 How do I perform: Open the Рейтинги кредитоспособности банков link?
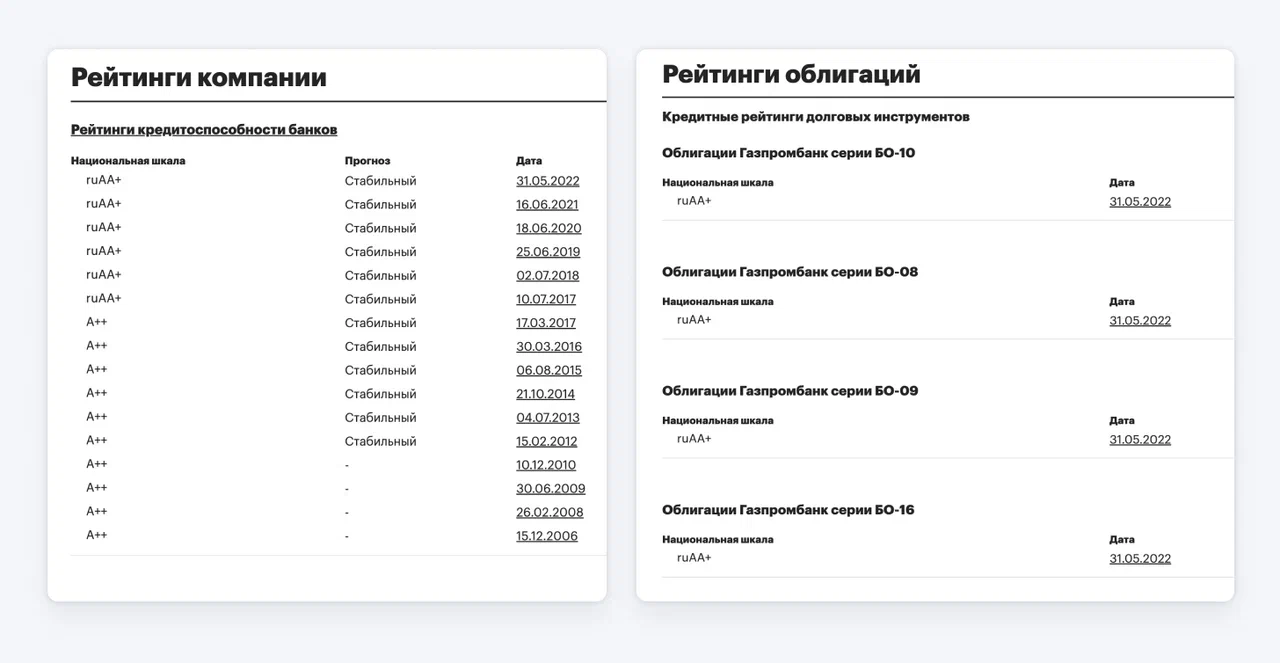pos(204,130)
